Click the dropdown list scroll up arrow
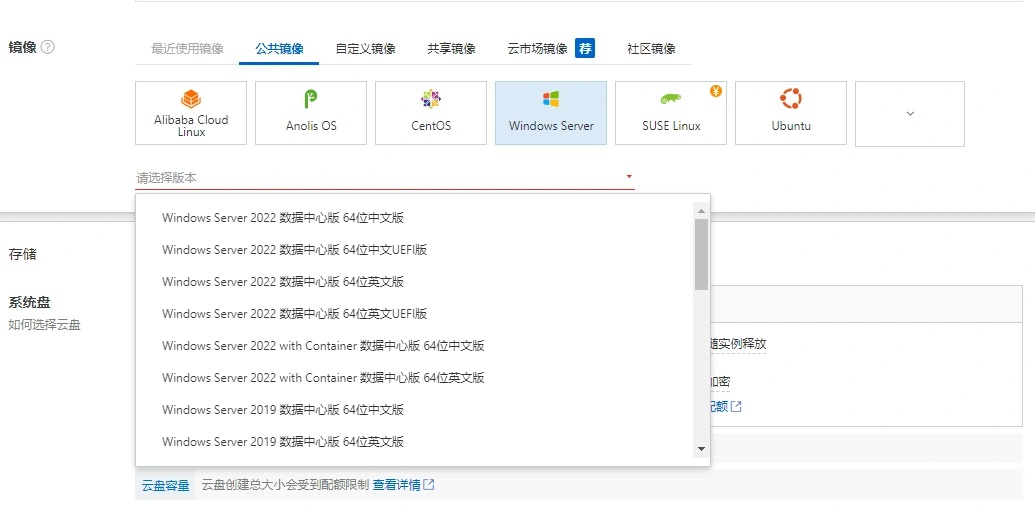The width and height of the screenshot is (1035, 511). 701,211
